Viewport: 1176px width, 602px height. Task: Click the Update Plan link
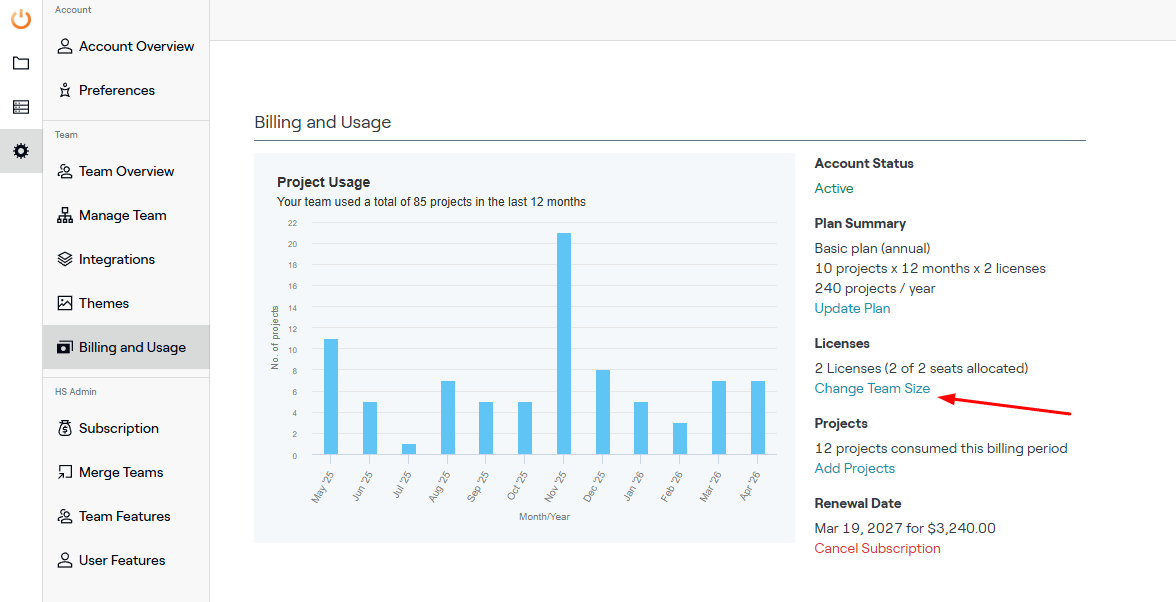[x=852, y=308]
